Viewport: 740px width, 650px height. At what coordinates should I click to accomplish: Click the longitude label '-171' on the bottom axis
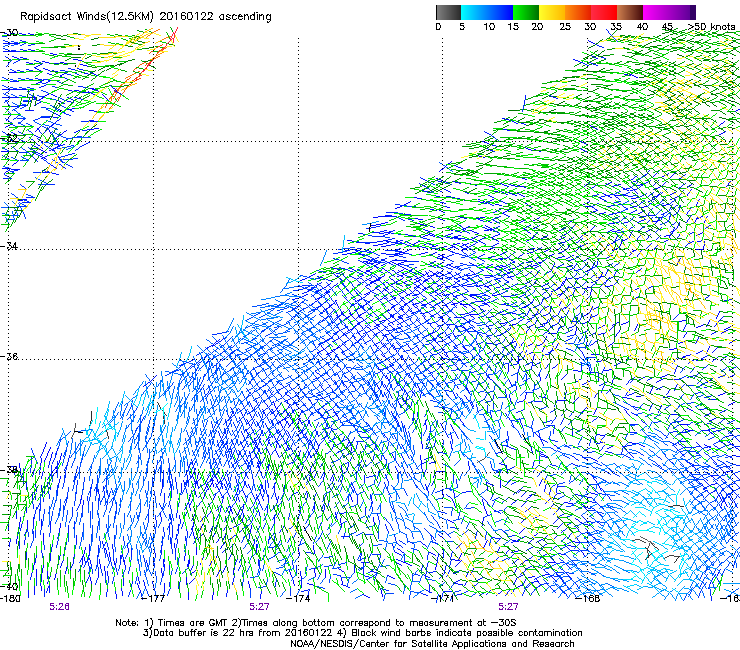443,599
